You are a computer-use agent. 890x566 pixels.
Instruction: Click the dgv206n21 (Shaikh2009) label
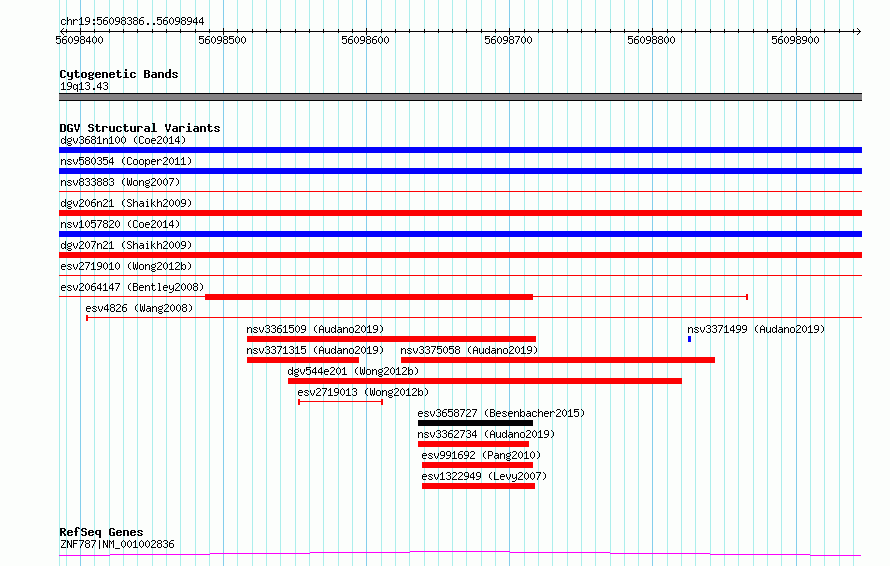[126, 203]
